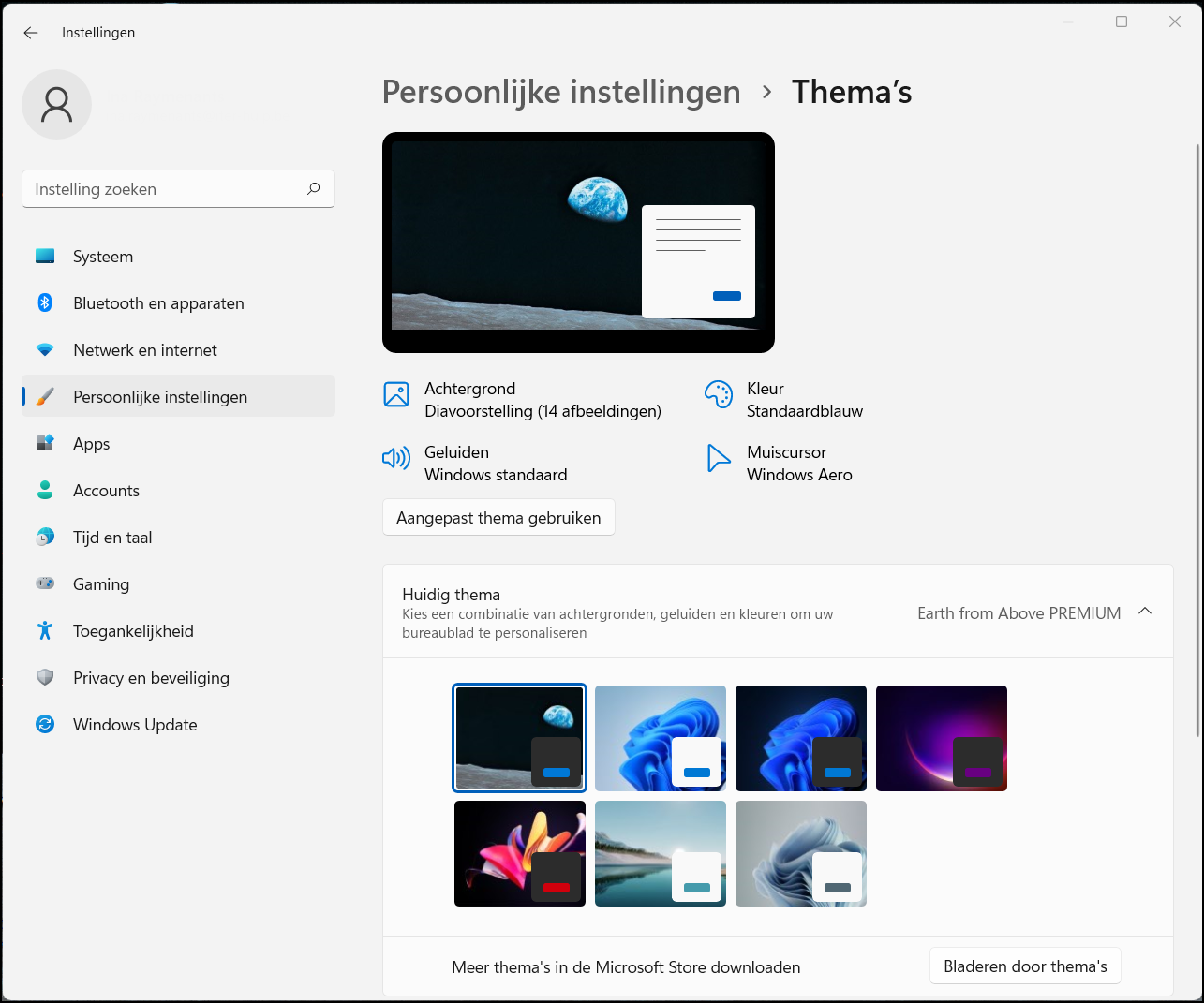
Task: Maximize the Instellingen window
Action: [x=1122, y=22]
